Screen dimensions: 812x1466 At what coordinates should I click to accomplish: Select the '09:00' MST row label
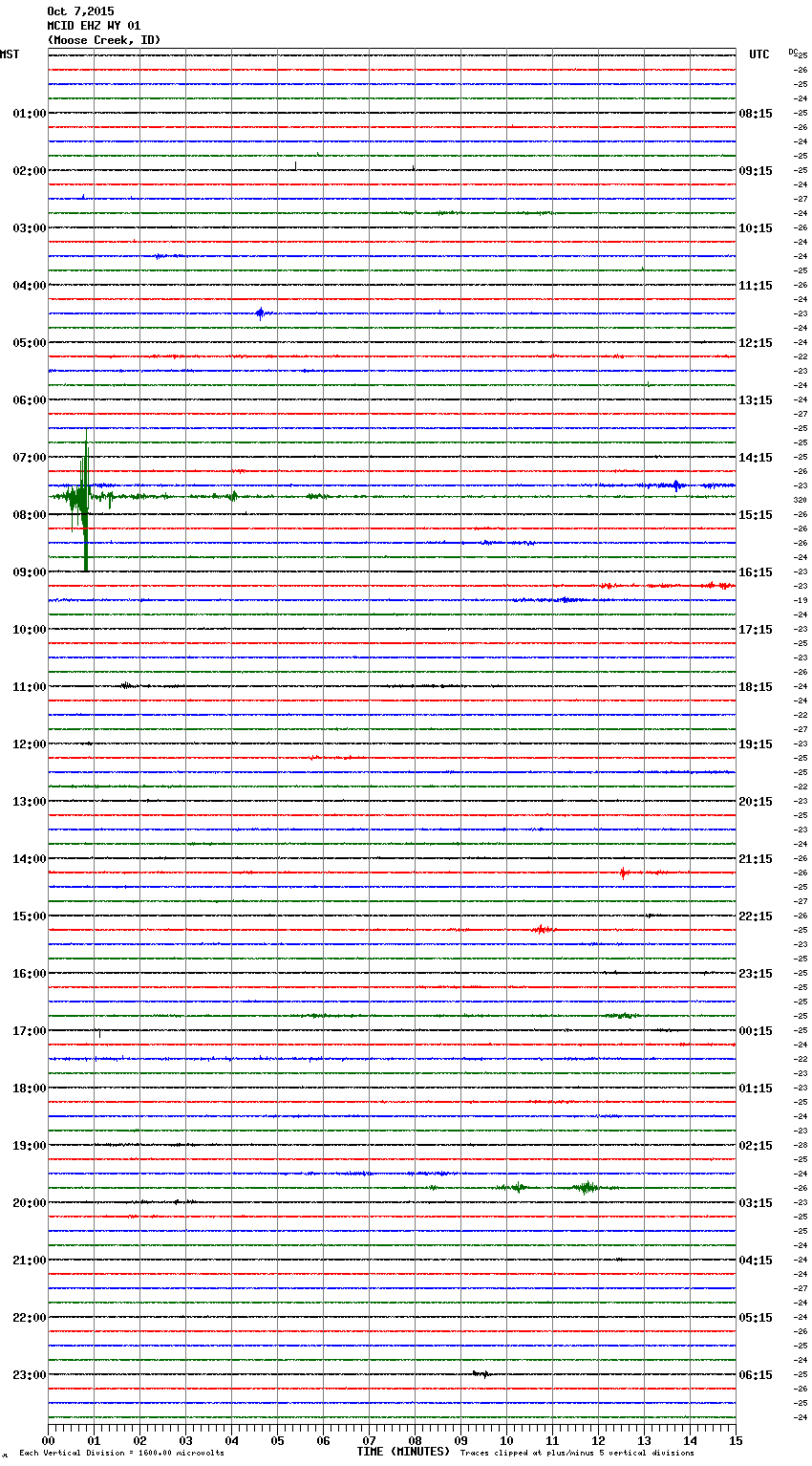[30, 571]
